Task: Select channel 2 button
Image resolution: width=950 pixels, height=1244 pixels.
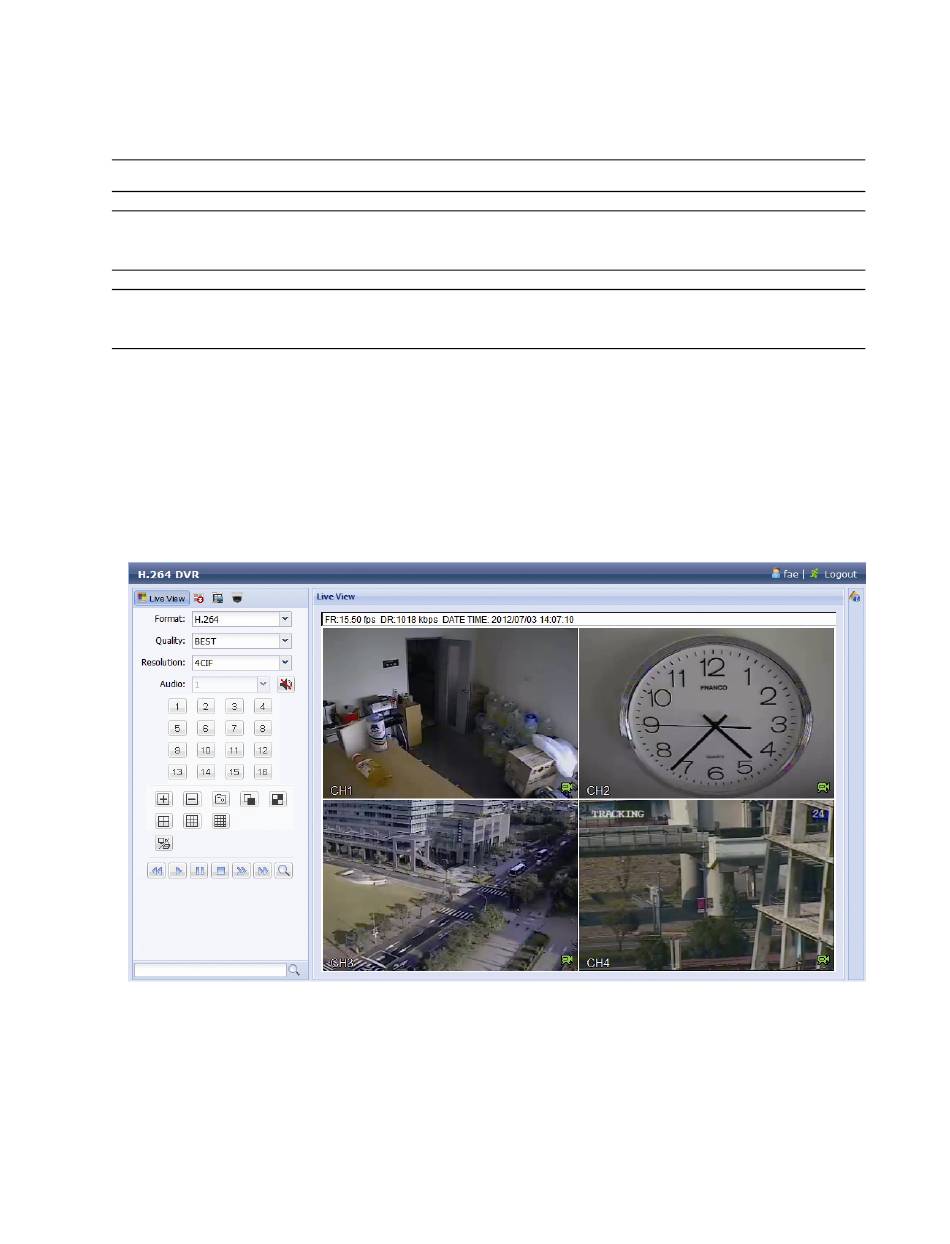Action: (206, 706)
